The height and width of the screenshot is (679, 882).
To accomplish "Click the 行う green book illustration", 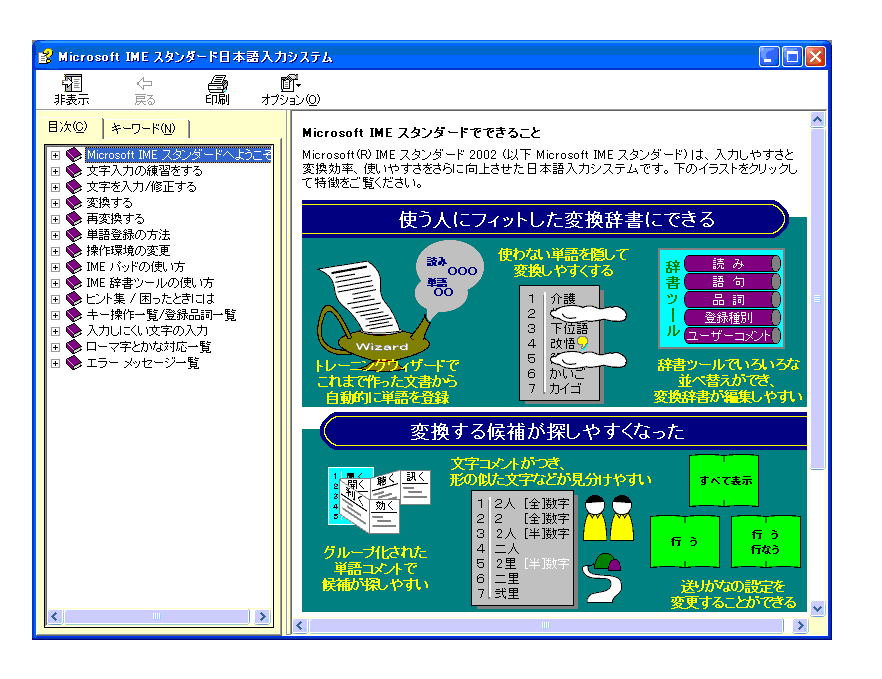I will [685, 542].
